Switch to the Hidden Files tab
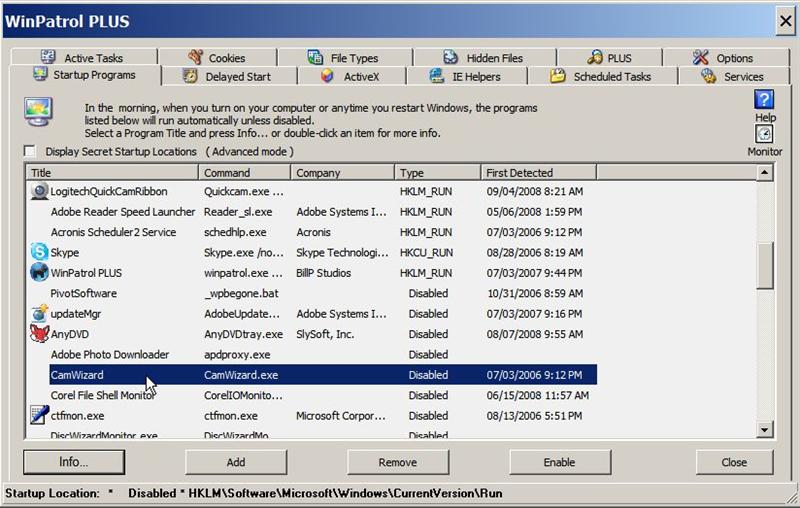 [485, 58]
